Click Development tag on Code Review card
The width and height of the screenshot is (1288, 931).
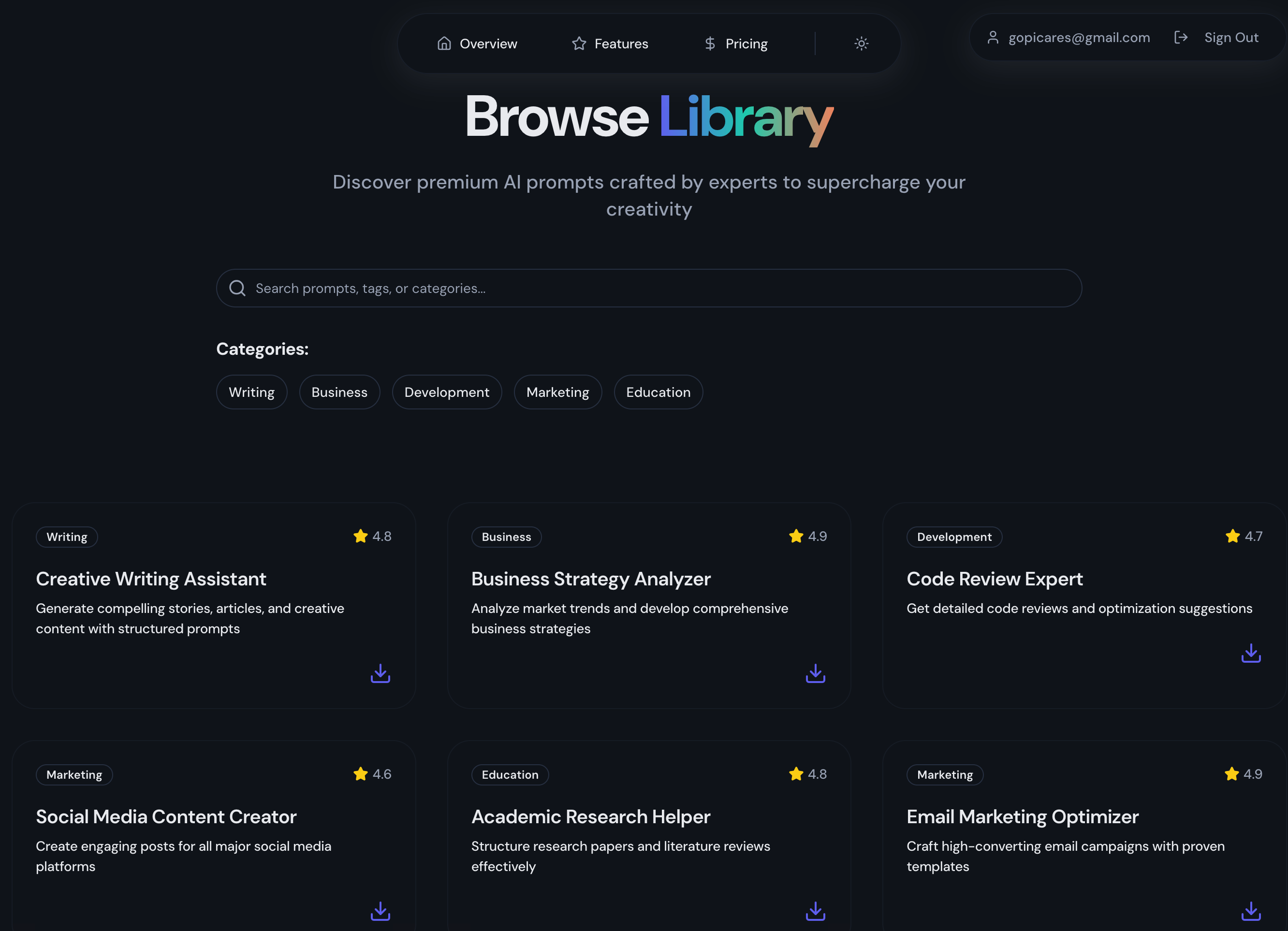point(954,537)
